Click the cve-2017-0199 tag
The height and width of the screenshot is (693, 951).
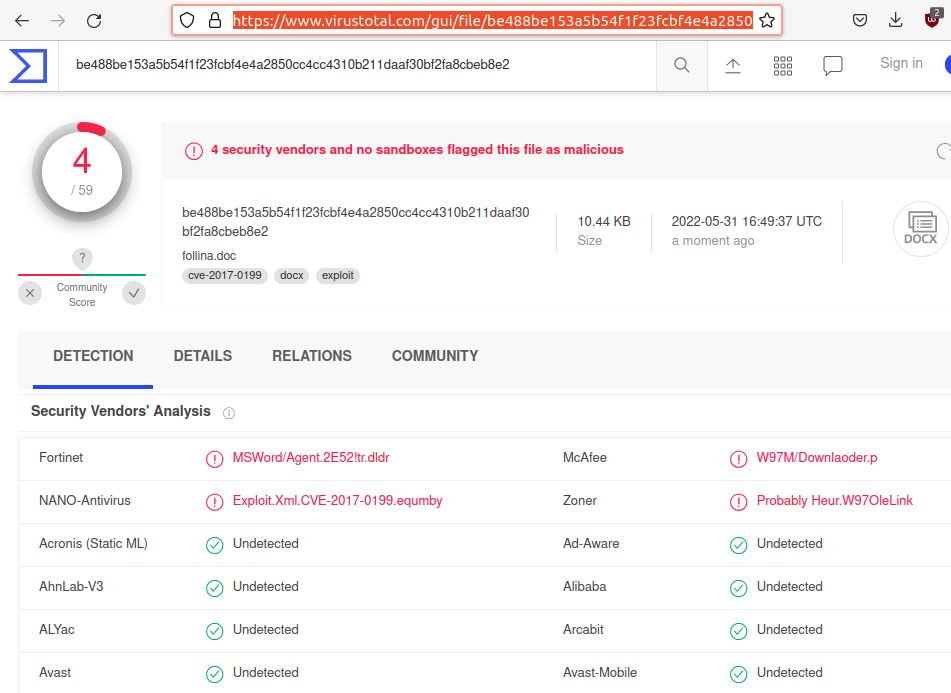[224, 275]
